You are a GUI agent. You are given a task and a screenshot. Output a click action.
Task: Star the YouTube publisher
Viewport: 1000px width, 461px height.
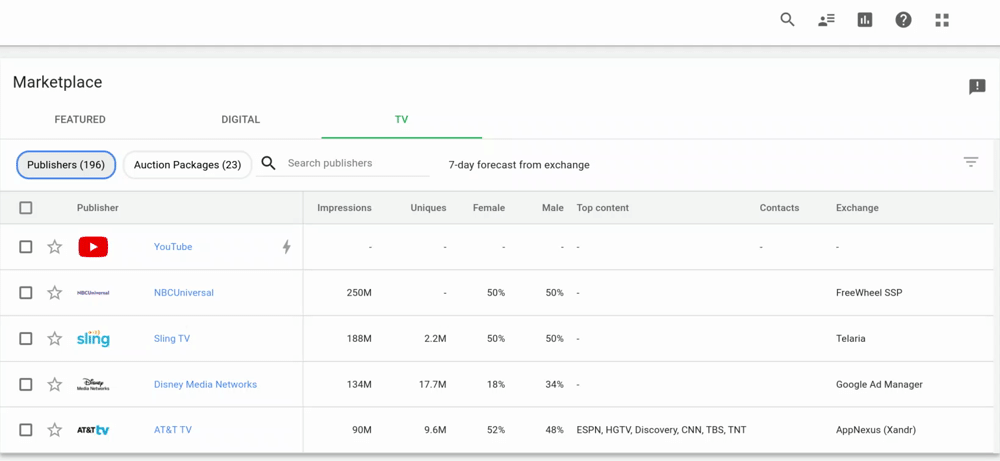[55, 247]
